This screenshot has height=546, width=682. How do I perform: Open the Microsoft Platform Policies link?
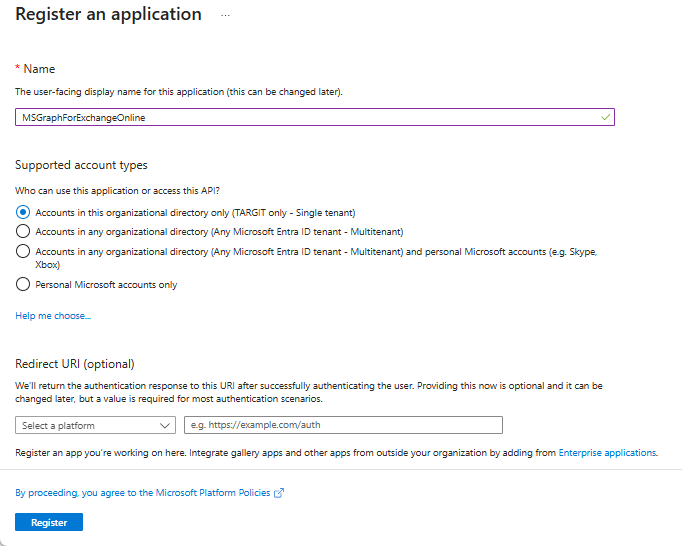coord(143,493)
